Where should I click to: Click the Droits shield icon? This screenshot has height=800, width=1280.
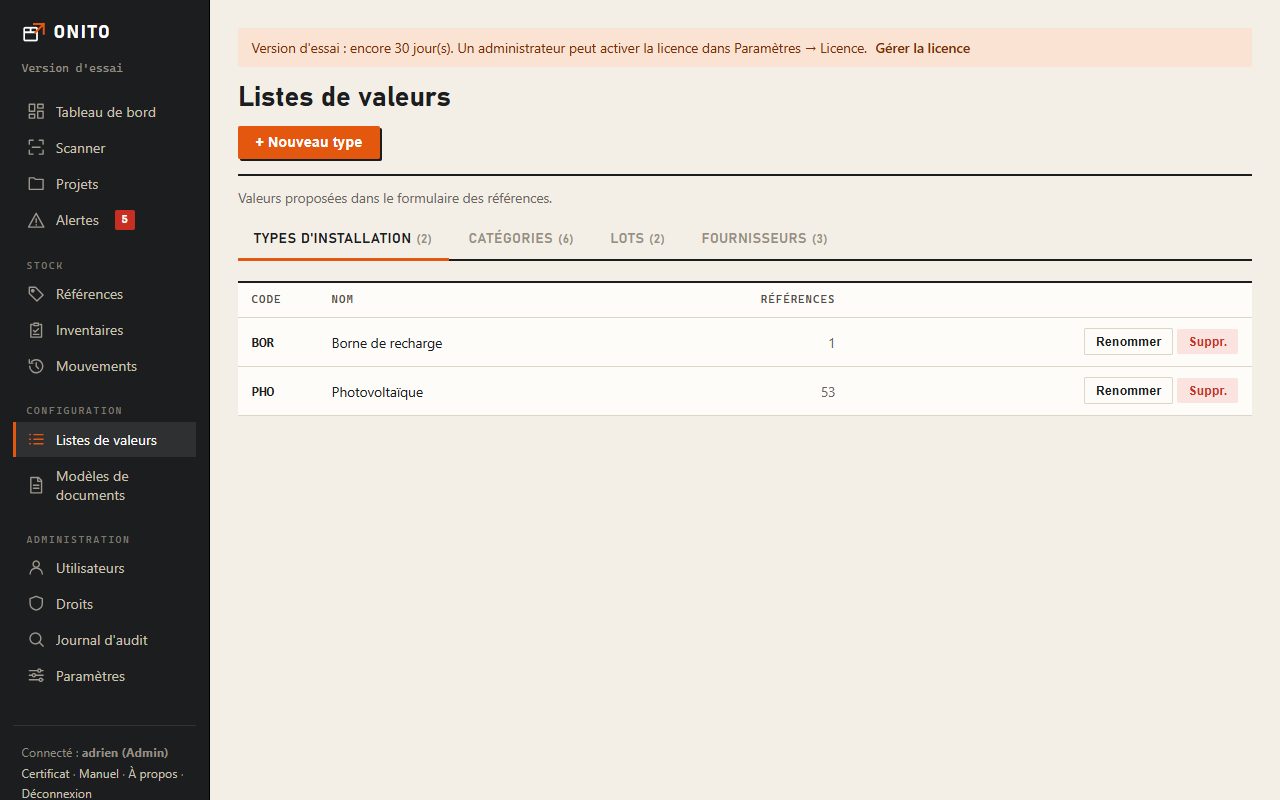[x=36, y=604]
